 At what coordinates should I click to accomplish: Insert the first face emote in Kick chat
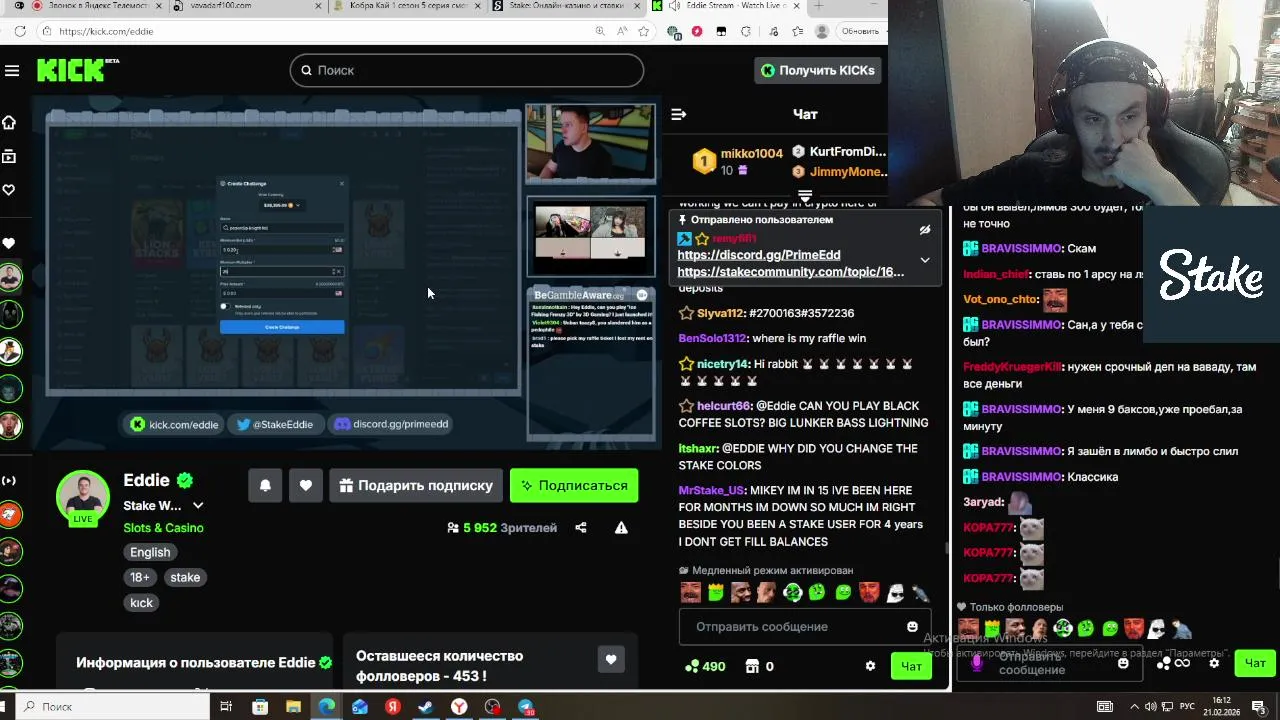pyautogui.click(x=691, y=593)
